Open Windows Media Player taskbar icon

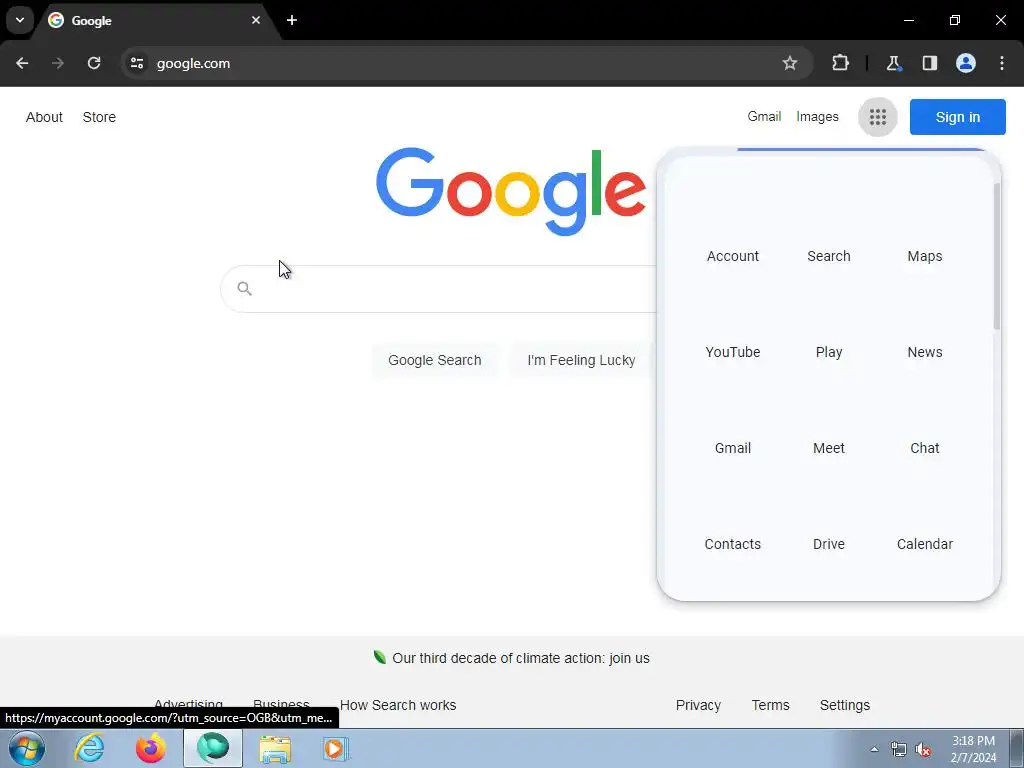coord(336,748)
